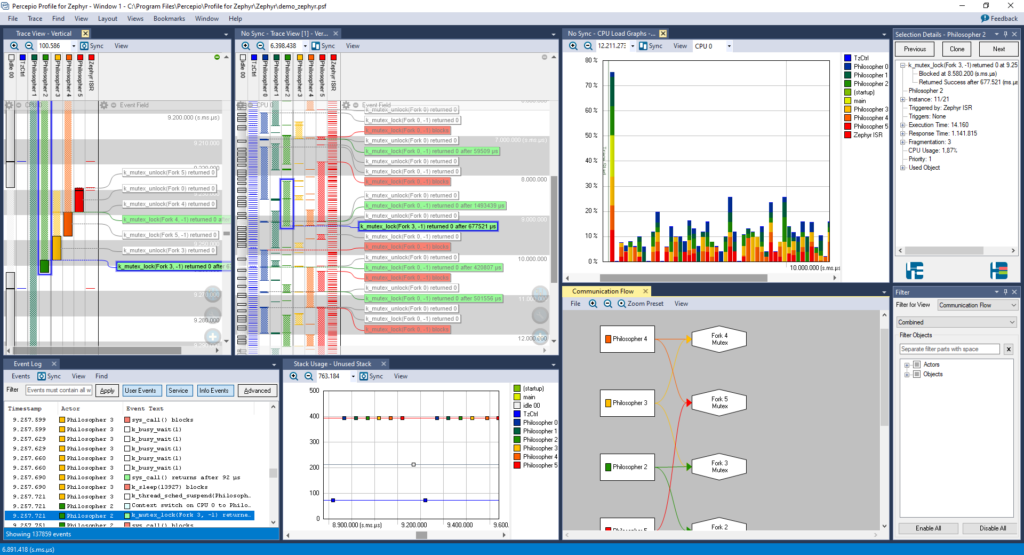Open File menu in Communication Flow panel
The image size is (1024, 555).
point(575,304)
